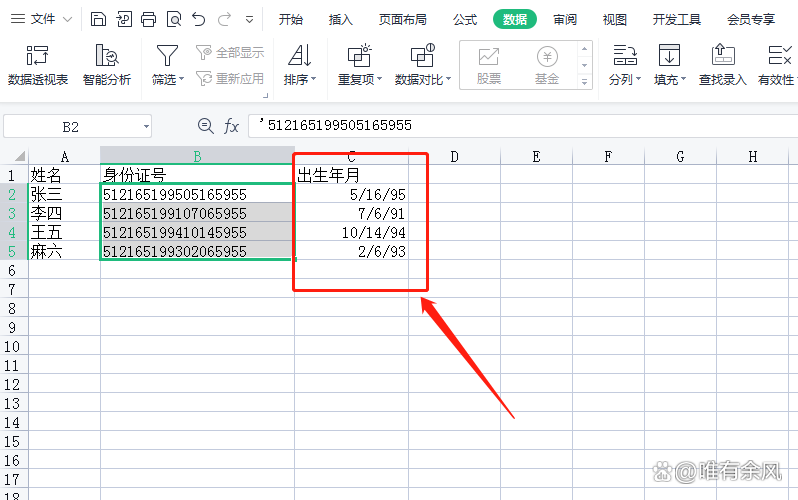This screenshot has height=500, width=798.
Task: Click the Name Box showing B2
Action: (71, 127)
